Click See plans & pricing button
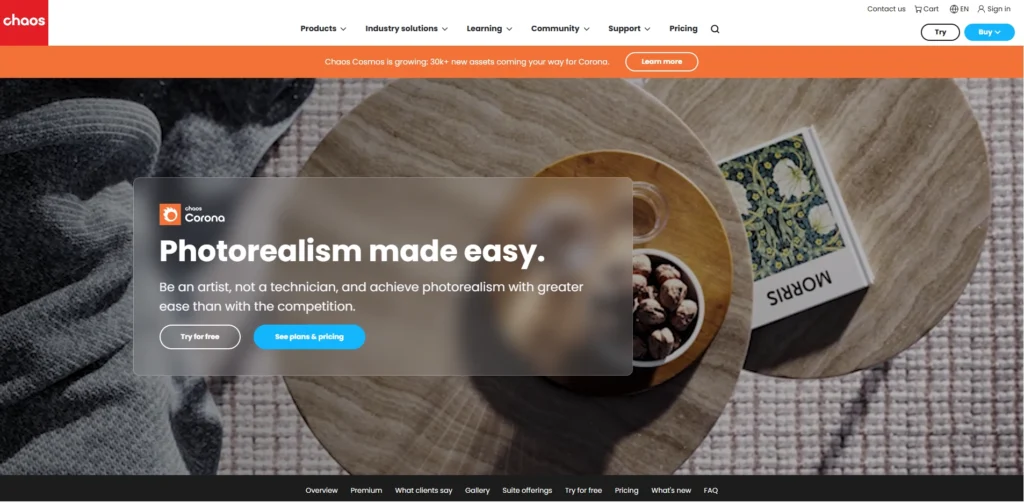Viewport: 1024px width, 503px height. click(x=309, y=337)
